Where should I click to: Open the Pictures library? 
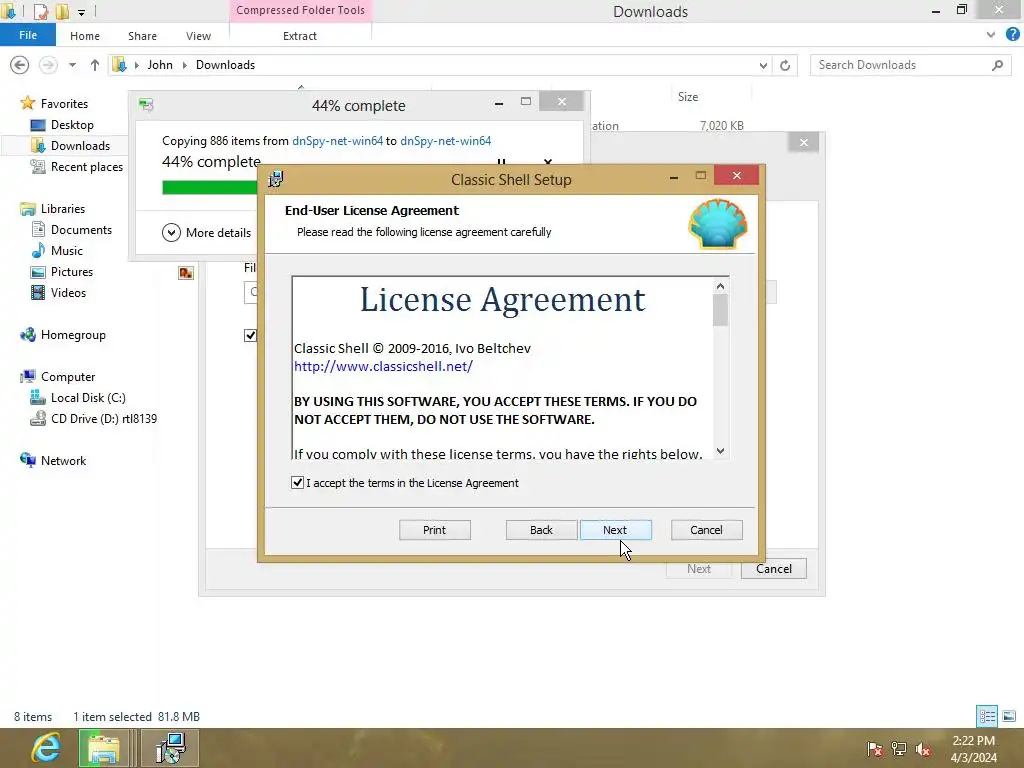tap(72, 271)
